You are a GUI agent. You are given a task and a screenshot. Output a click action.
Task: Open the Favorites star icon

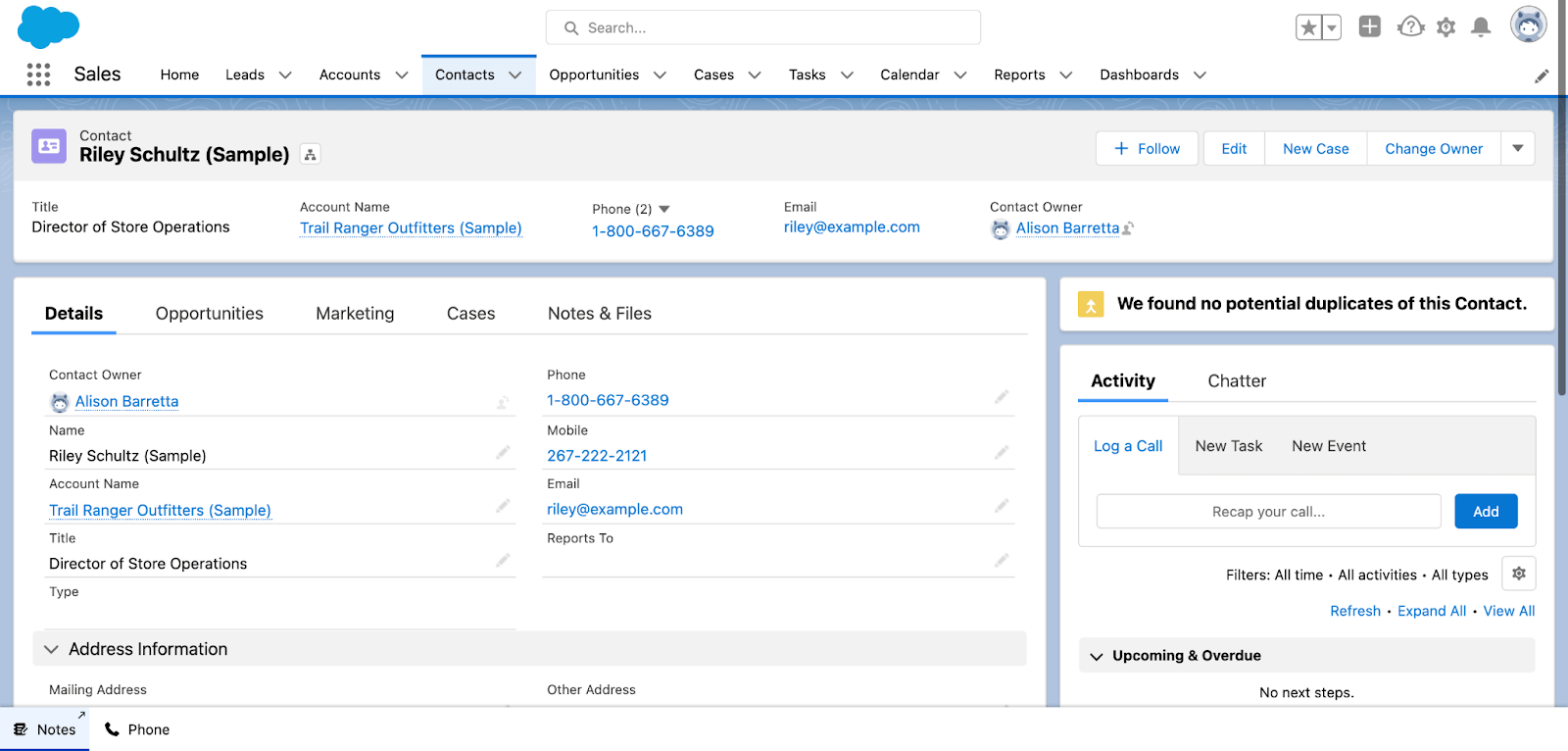pos(1308,27)
